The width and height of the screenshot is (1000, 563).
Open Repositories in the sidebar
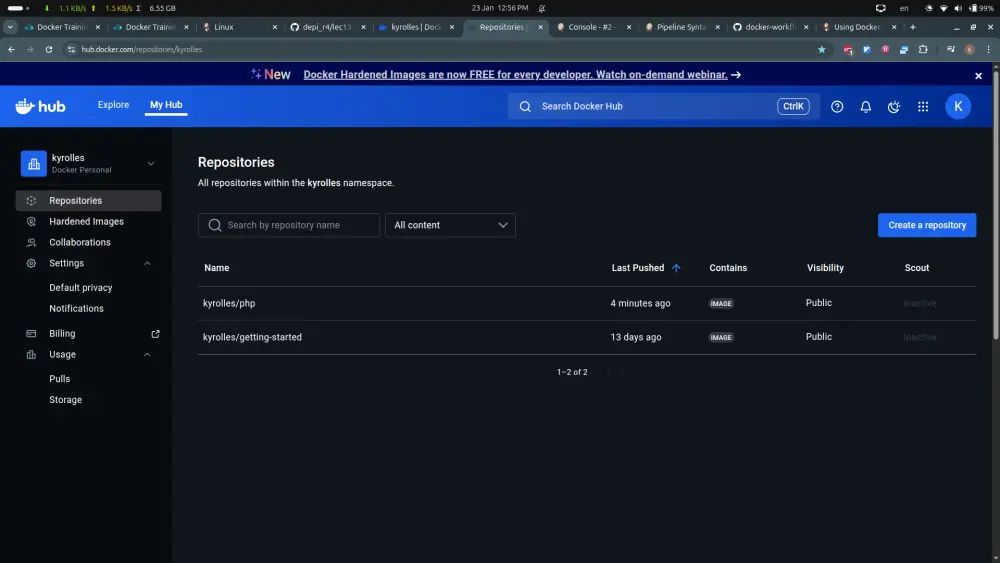coord(89,200)
